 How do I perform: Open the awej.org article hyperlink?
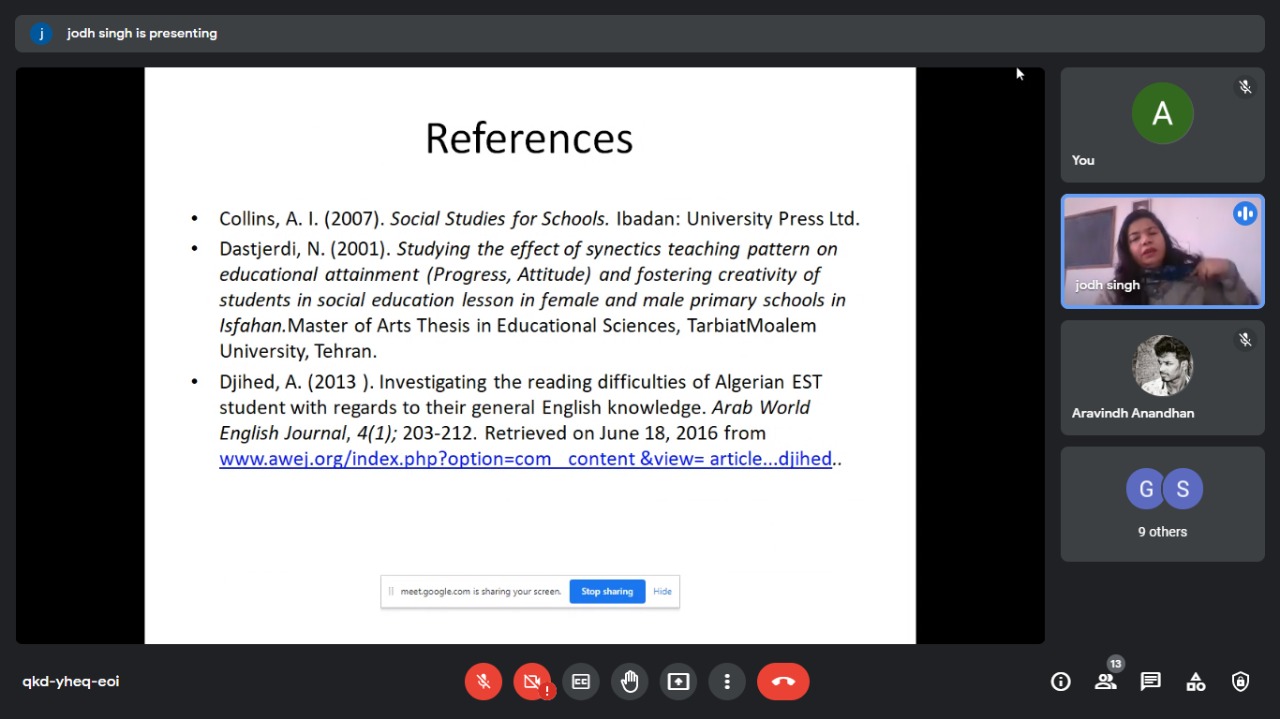525,459
